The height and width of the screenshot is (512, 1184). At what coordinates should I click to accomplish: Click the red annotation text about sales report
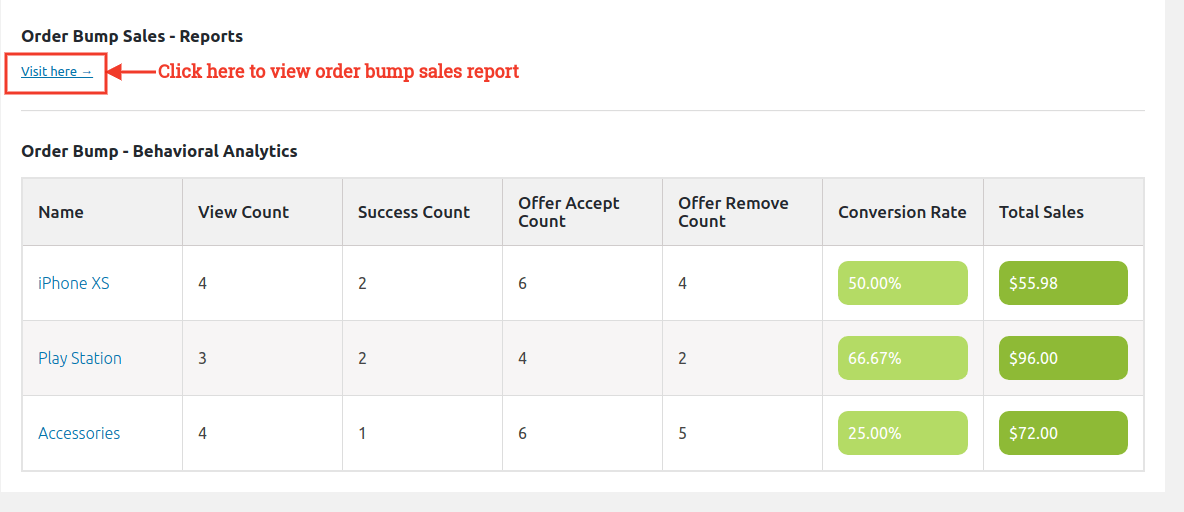[x=339, y=71]
